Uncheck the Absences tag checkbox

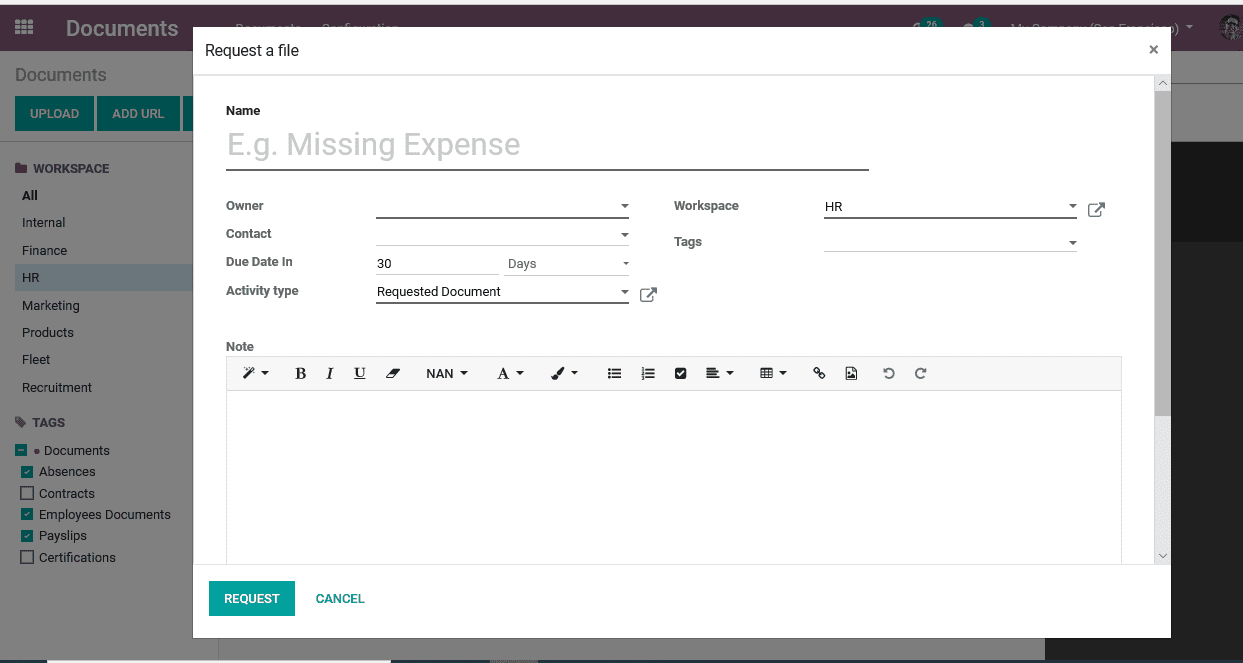27,472
